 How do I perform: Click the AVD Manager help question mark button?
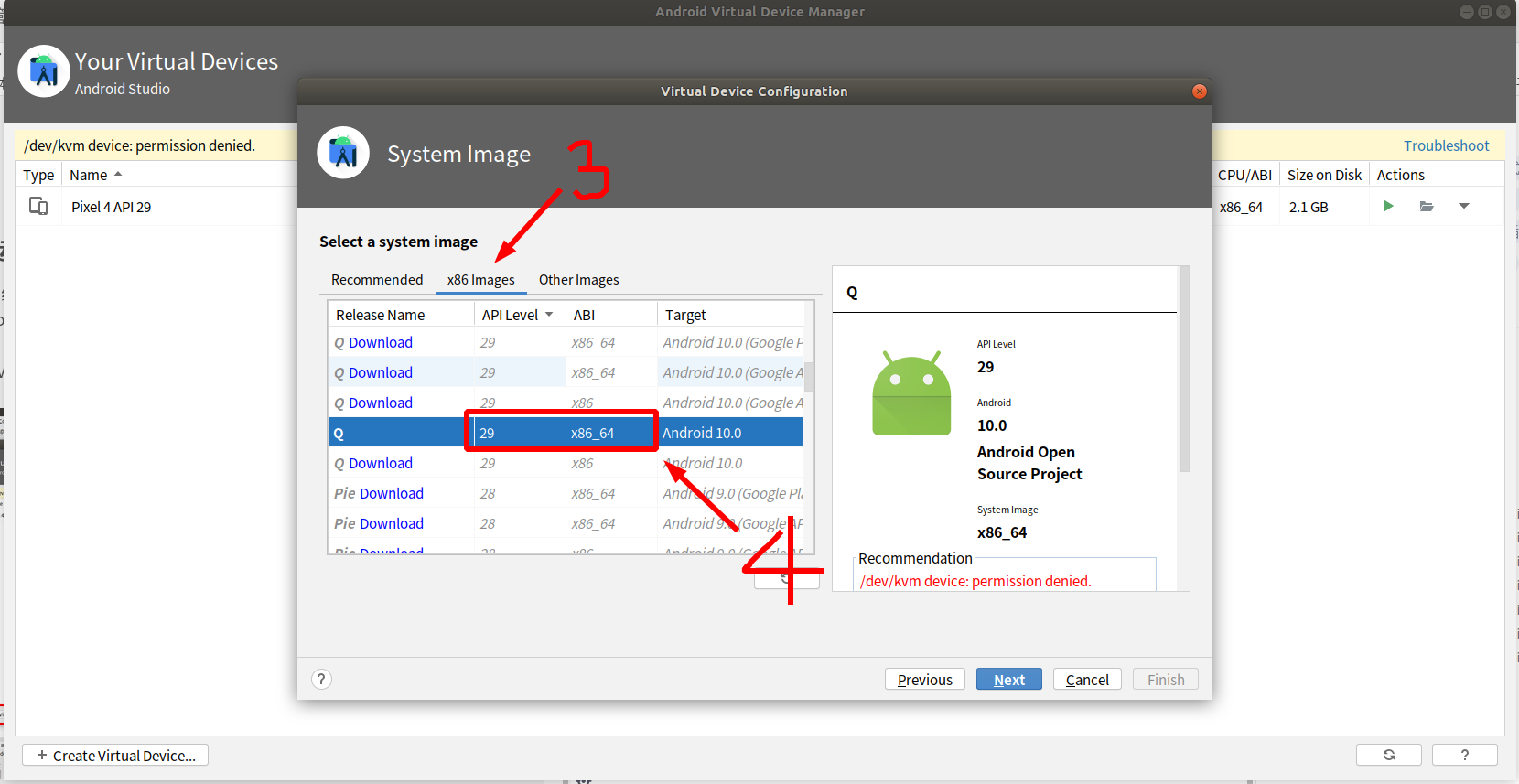[x=1465, y=755]
